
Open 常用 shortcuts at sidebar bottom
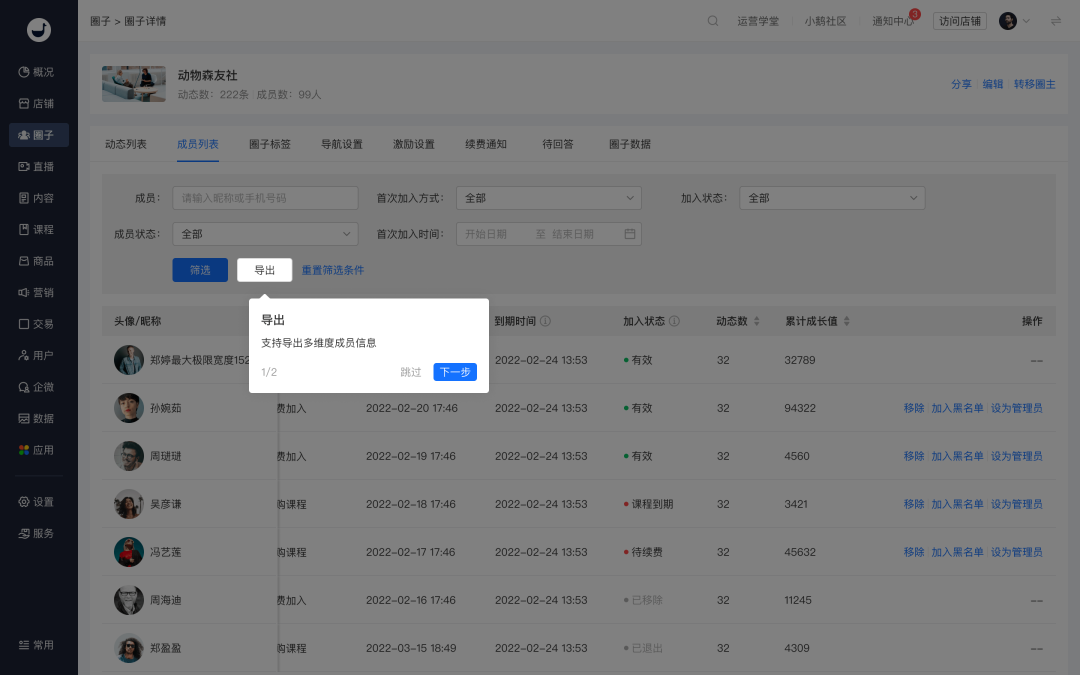pos(36,645)
